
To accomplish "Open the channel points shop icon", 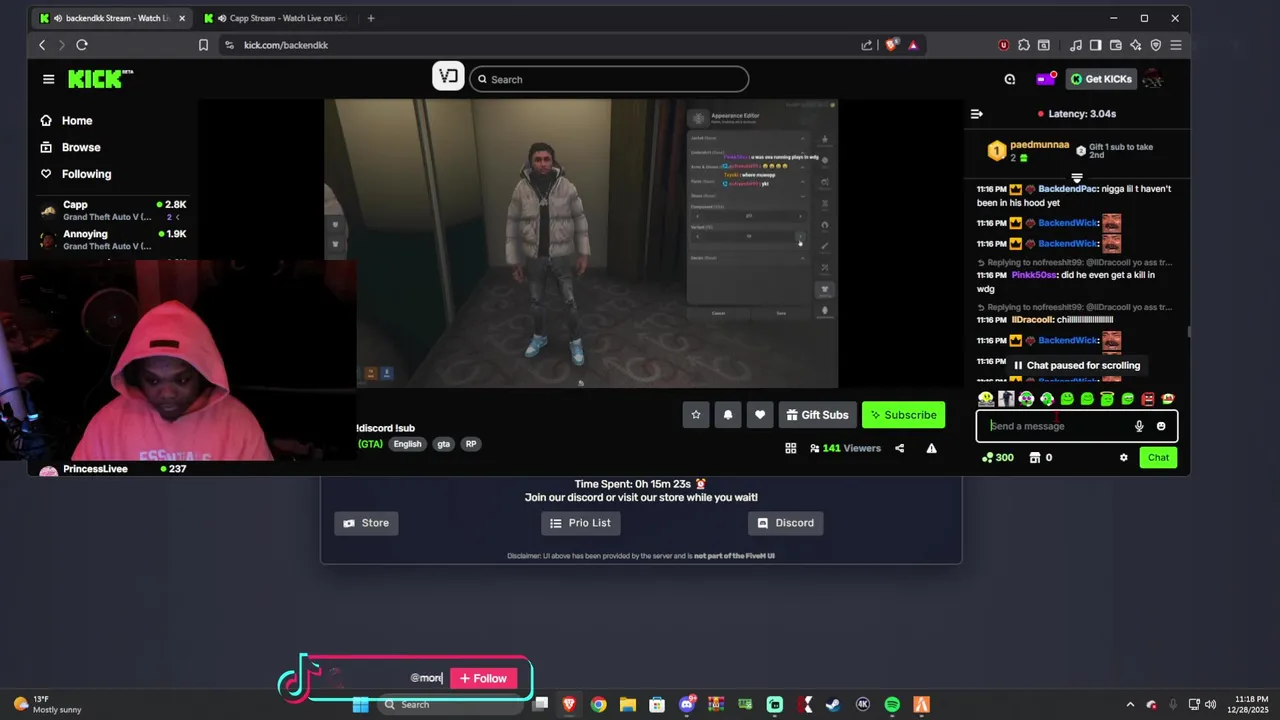I will click(1035, 457).
